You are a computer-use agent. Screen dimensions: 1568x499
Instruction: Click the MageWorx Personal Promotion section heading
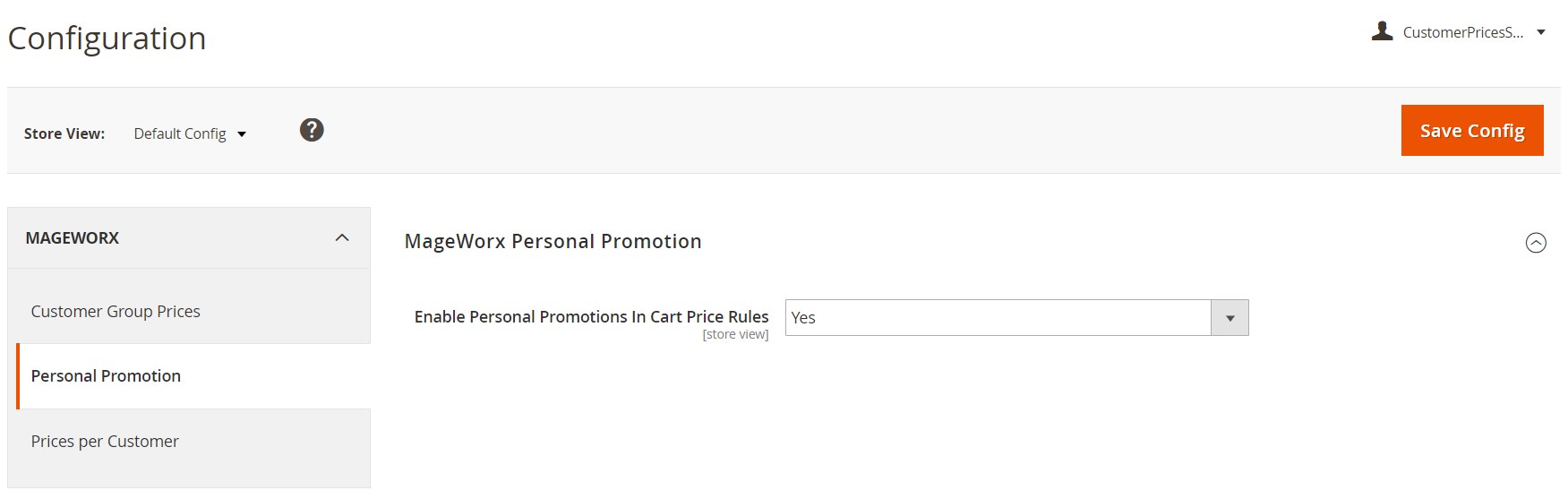coord(553,241)
